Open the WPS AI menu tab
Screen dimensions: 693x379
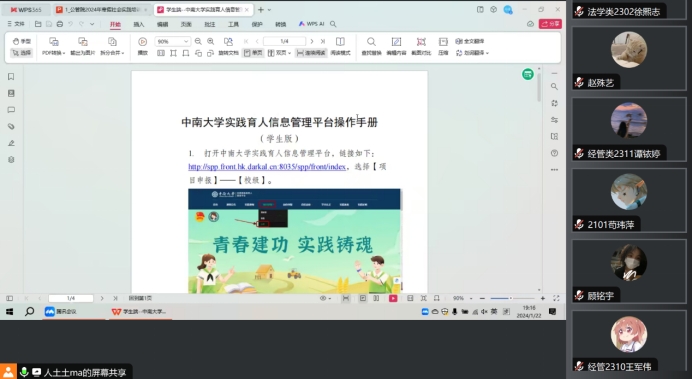point(311,24)
